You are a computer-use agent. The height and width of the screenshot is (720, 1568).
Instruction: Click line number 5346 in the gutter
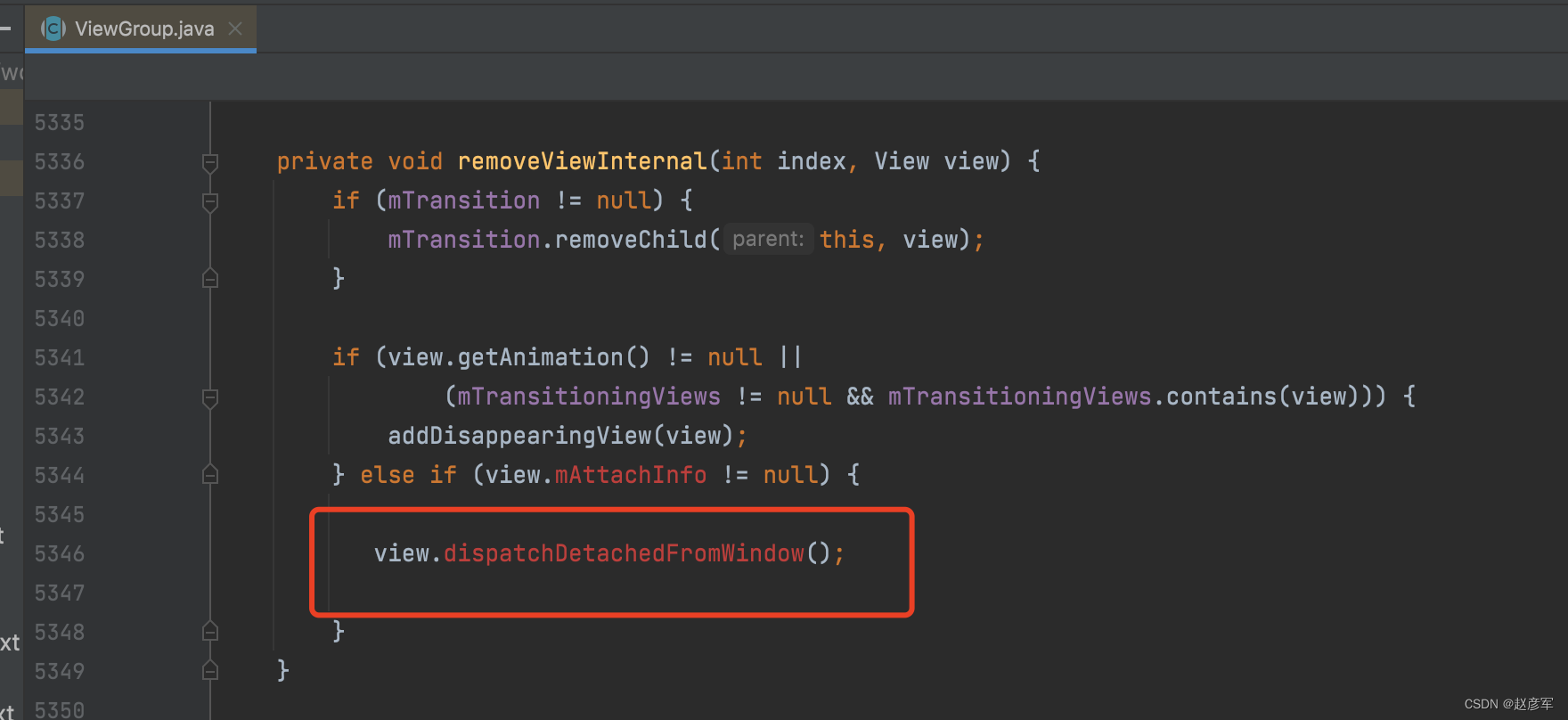point(60,554)
